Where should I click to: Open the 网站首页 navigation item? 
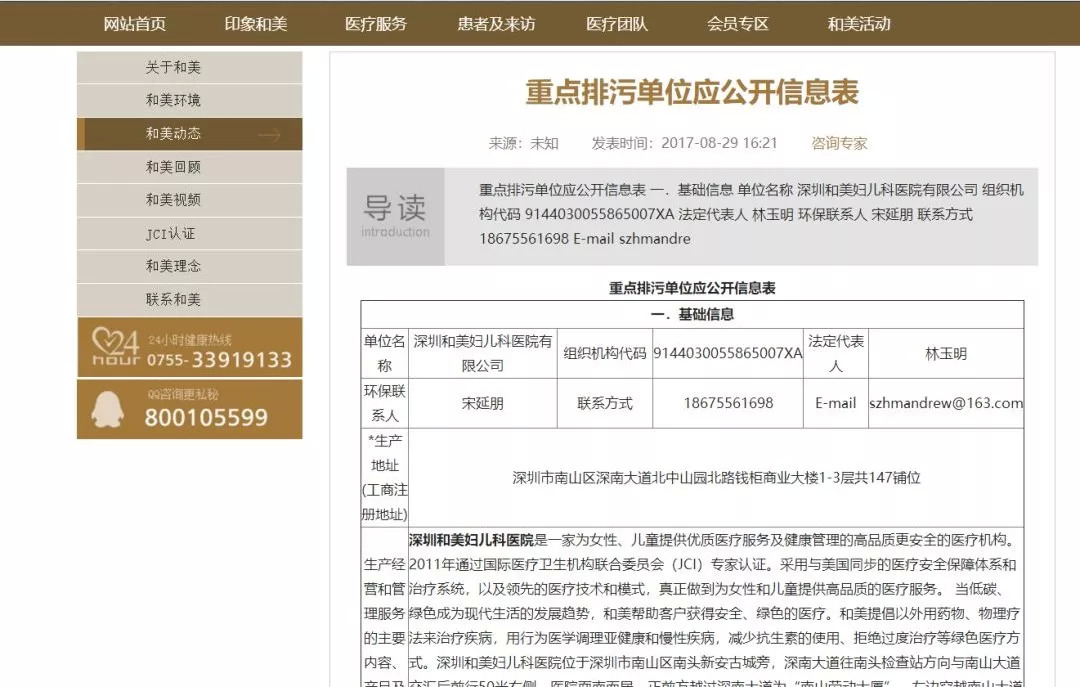(x=134, y=24)
